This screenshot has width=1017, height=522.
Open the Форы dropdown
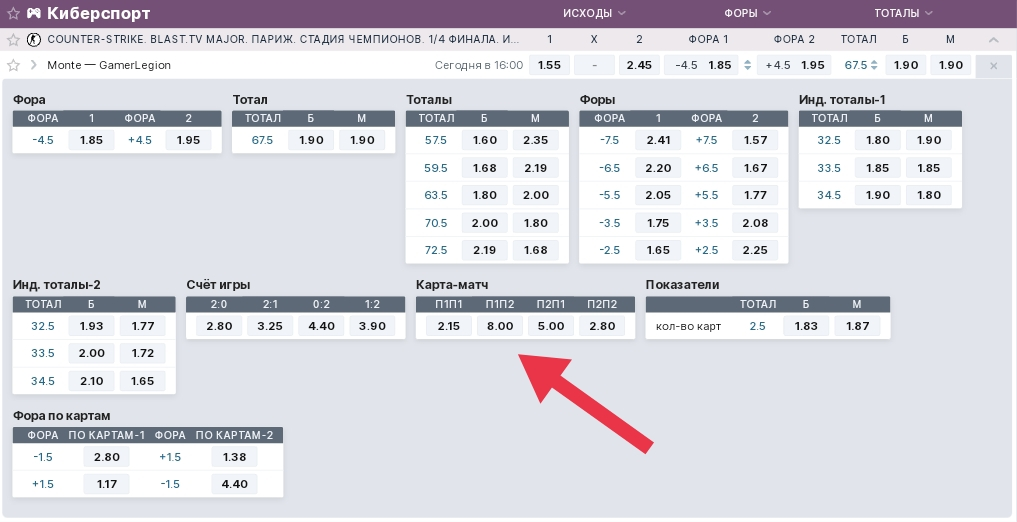click(748, 13)
